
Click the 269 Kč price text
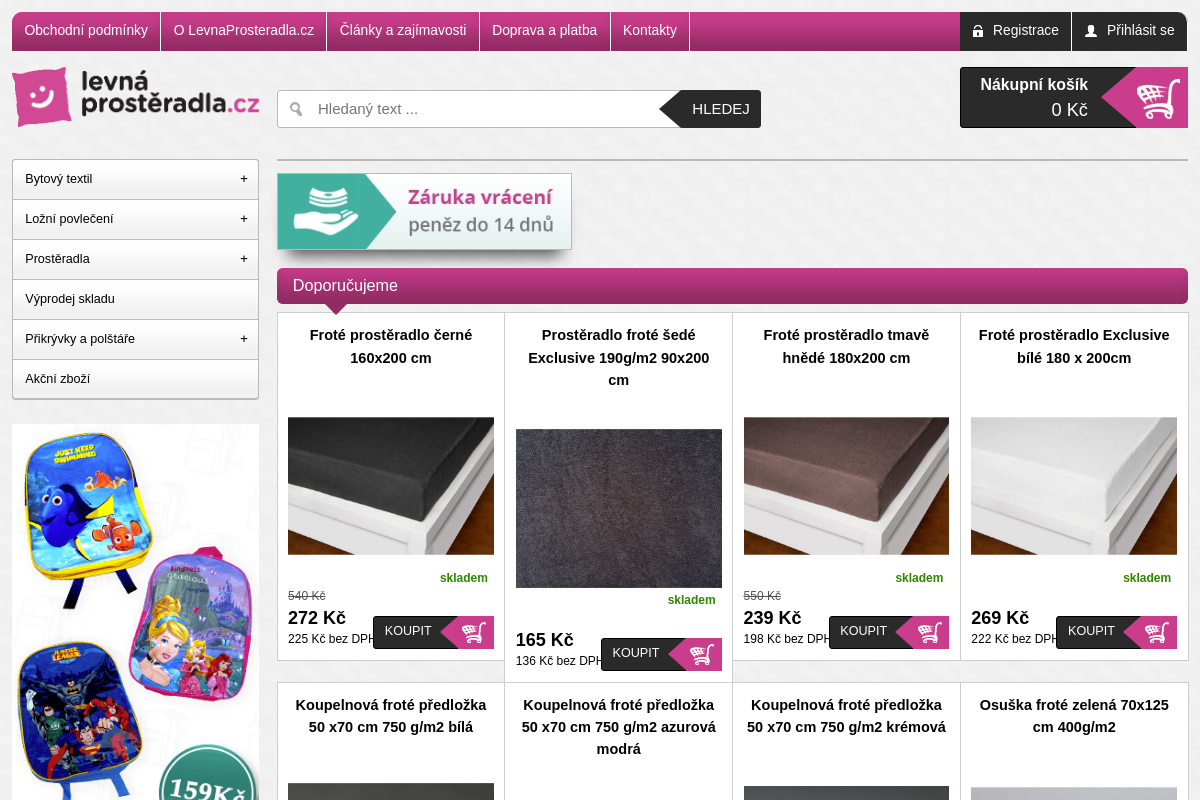coord(1000,618)
